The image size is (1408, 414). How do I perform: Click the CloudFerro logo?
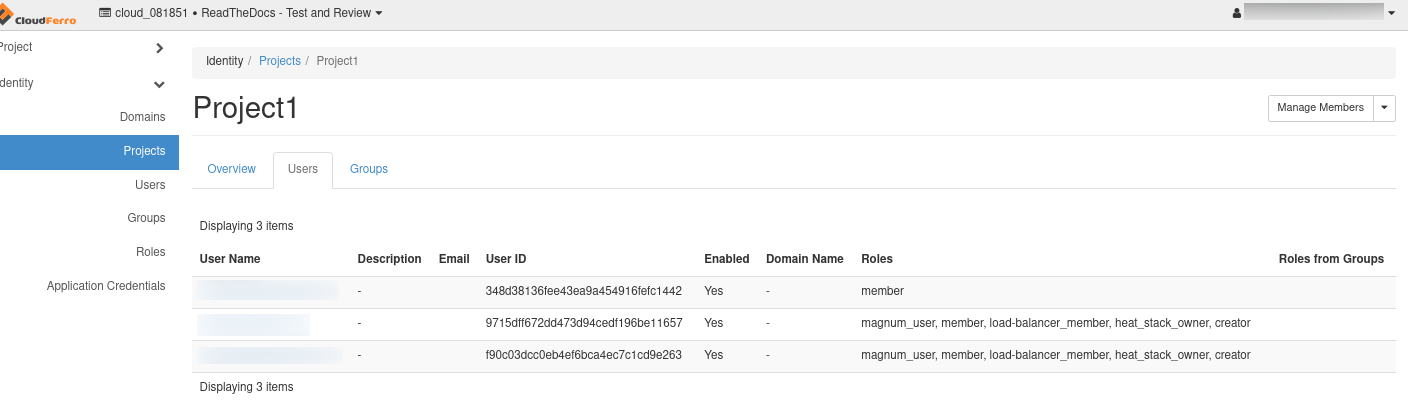click(x=38, y=14)
